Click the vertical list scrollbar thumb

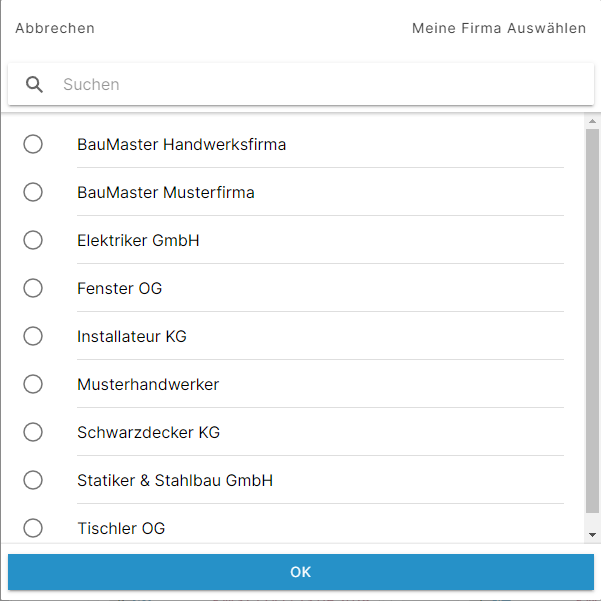coord(592,321)
